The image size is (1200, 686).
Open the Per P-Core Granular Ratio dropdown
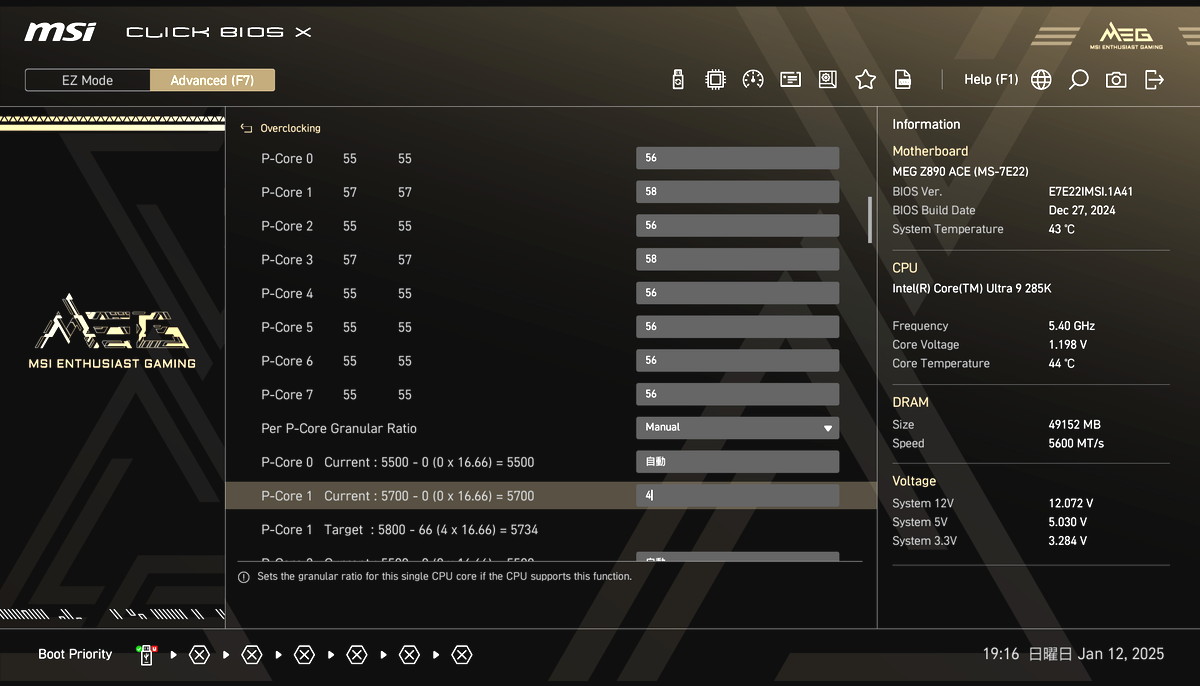coord(737,428)
